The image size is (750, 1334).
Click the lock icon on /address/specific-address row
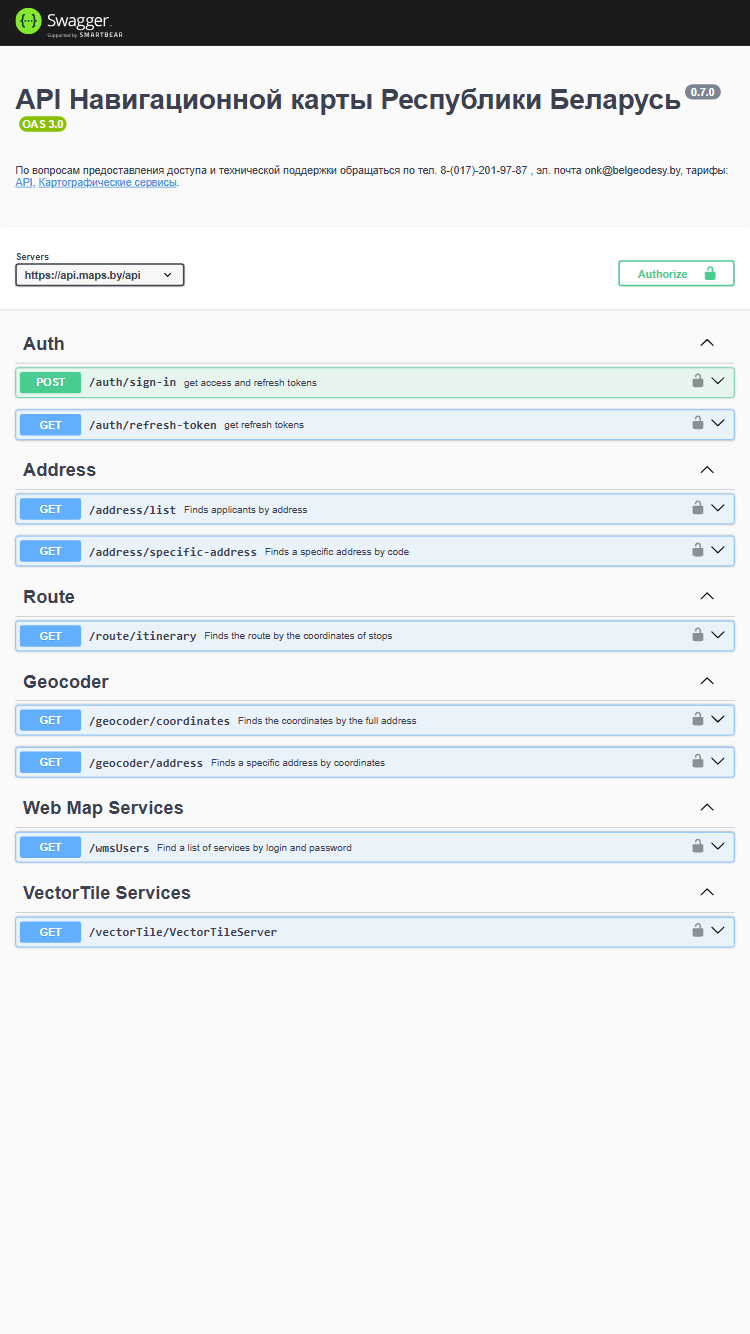(x=698, y=549)
